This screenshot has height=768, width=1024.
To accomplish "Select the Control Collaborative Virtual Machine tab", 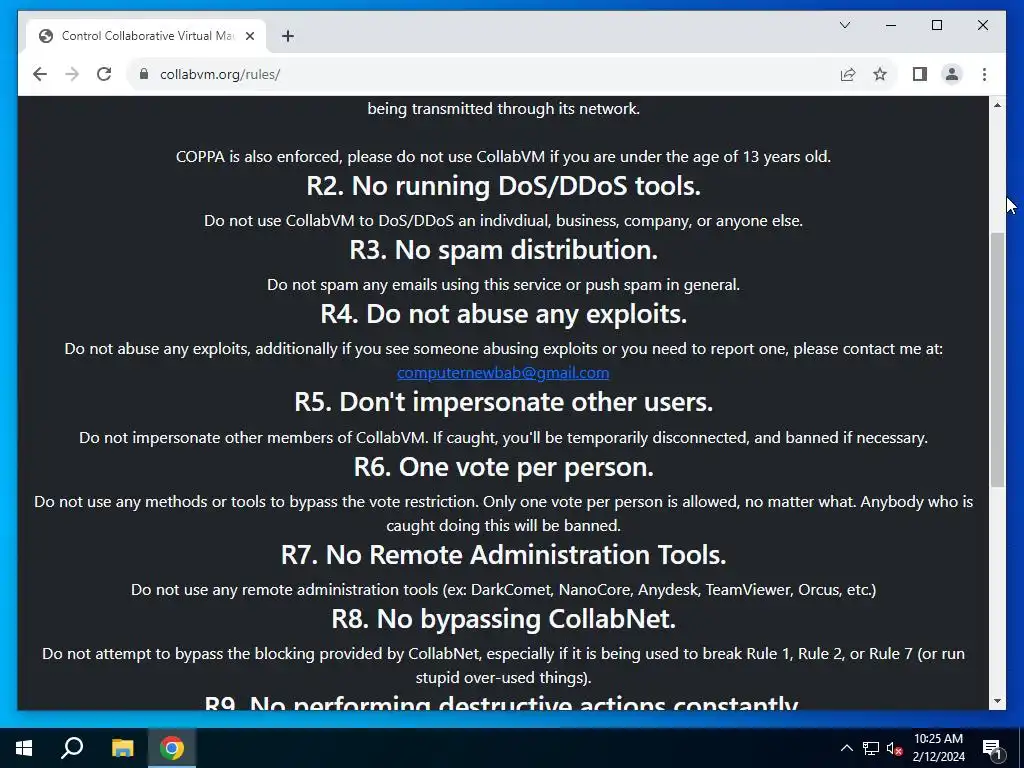I will tap(146, 36).
